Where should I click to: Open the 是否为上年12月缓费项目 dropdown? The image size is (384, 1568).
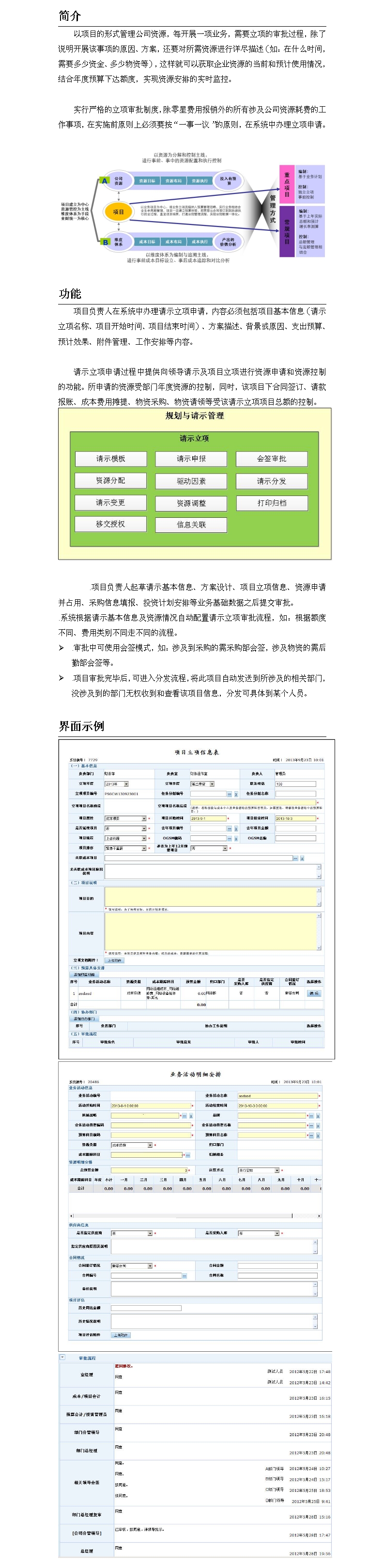pos(209,848)
